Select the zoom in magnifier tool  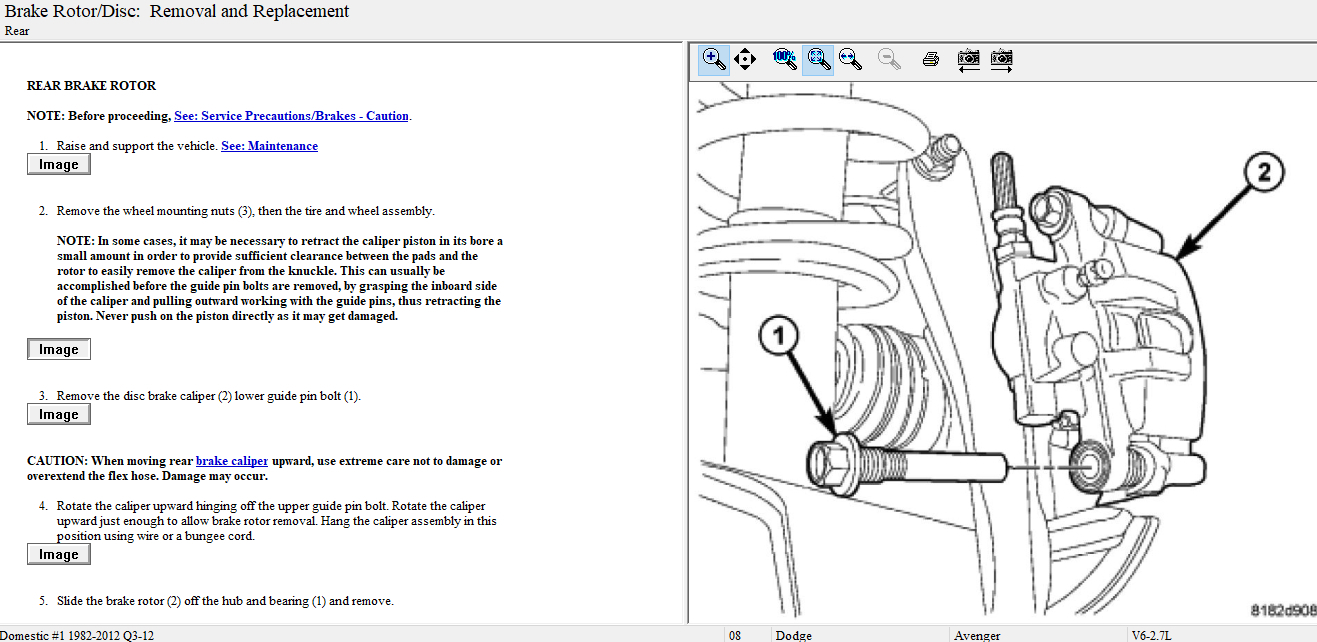[713, 59]
